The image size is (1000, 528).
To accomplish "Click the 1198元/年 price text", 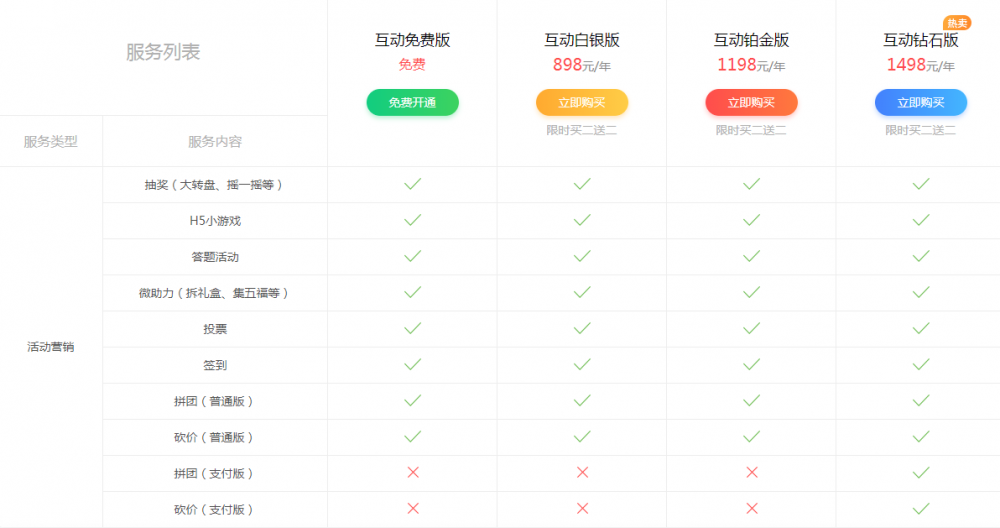I will point(751,66).
